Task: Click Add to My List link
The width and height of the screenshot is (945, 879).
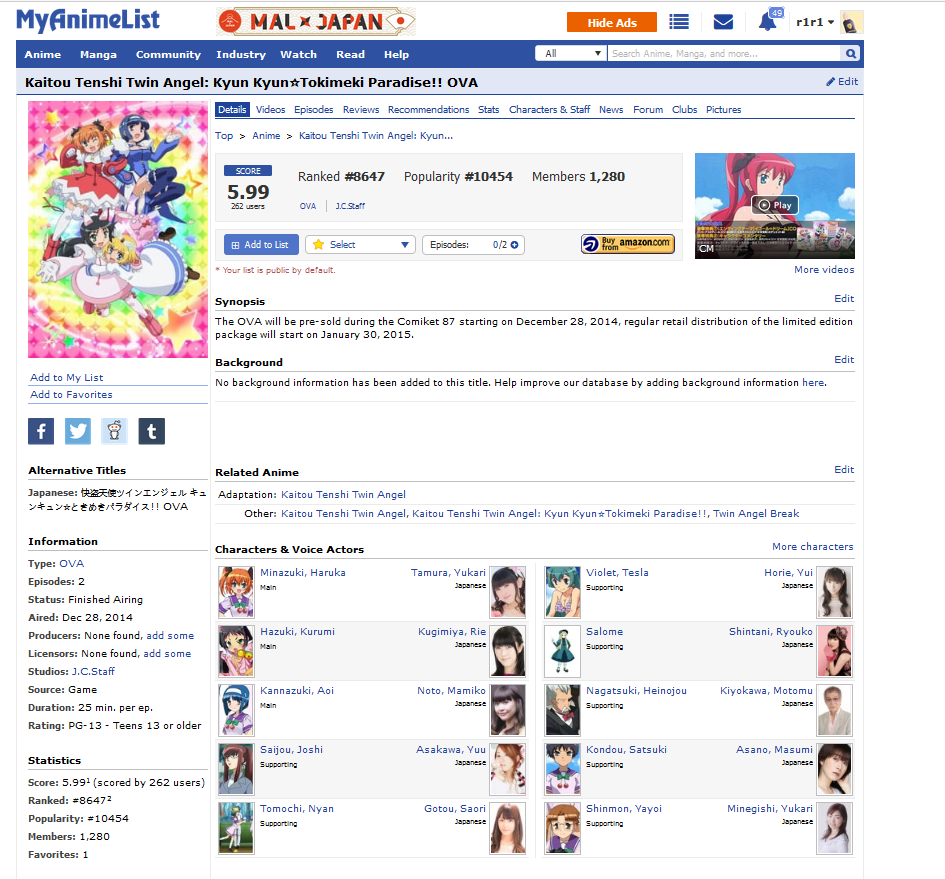Action: (67, 377)
